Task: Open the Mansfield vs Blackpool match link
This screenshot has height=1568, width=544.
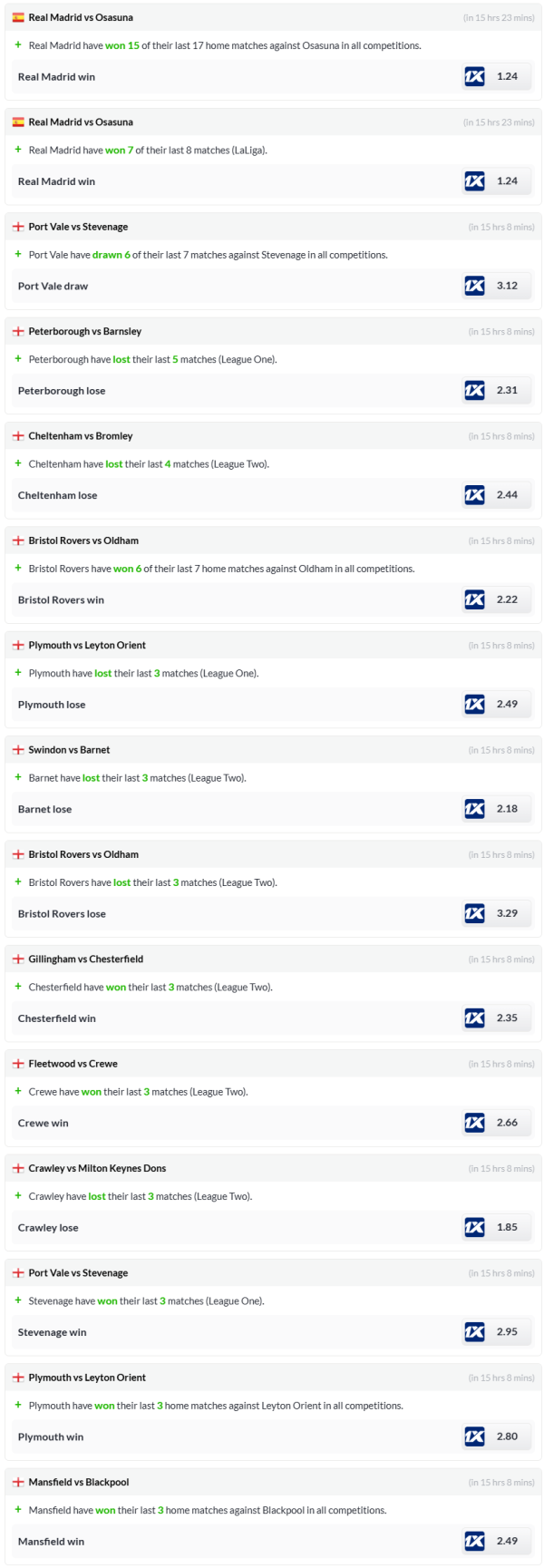Action: point(78,1482)
